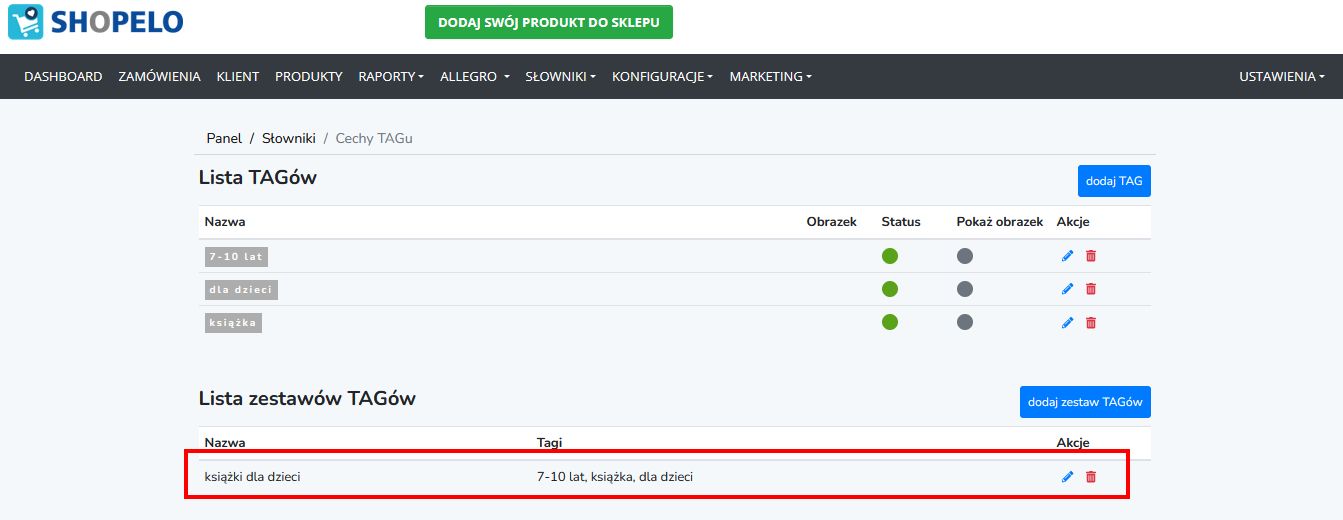Click the 'Pokaż obrazek' column header

(1000, 222)
